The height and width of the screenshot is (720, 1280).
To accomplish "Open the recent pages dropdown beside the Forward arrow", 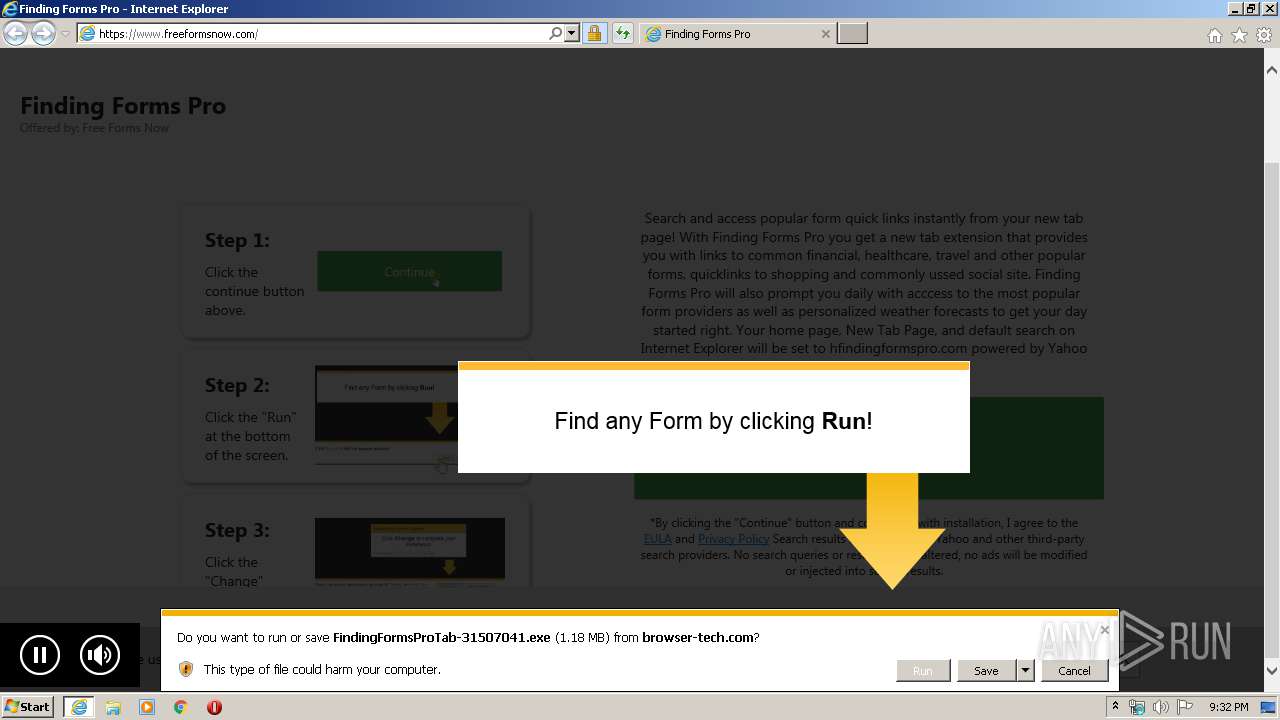I will click(65, 34).
